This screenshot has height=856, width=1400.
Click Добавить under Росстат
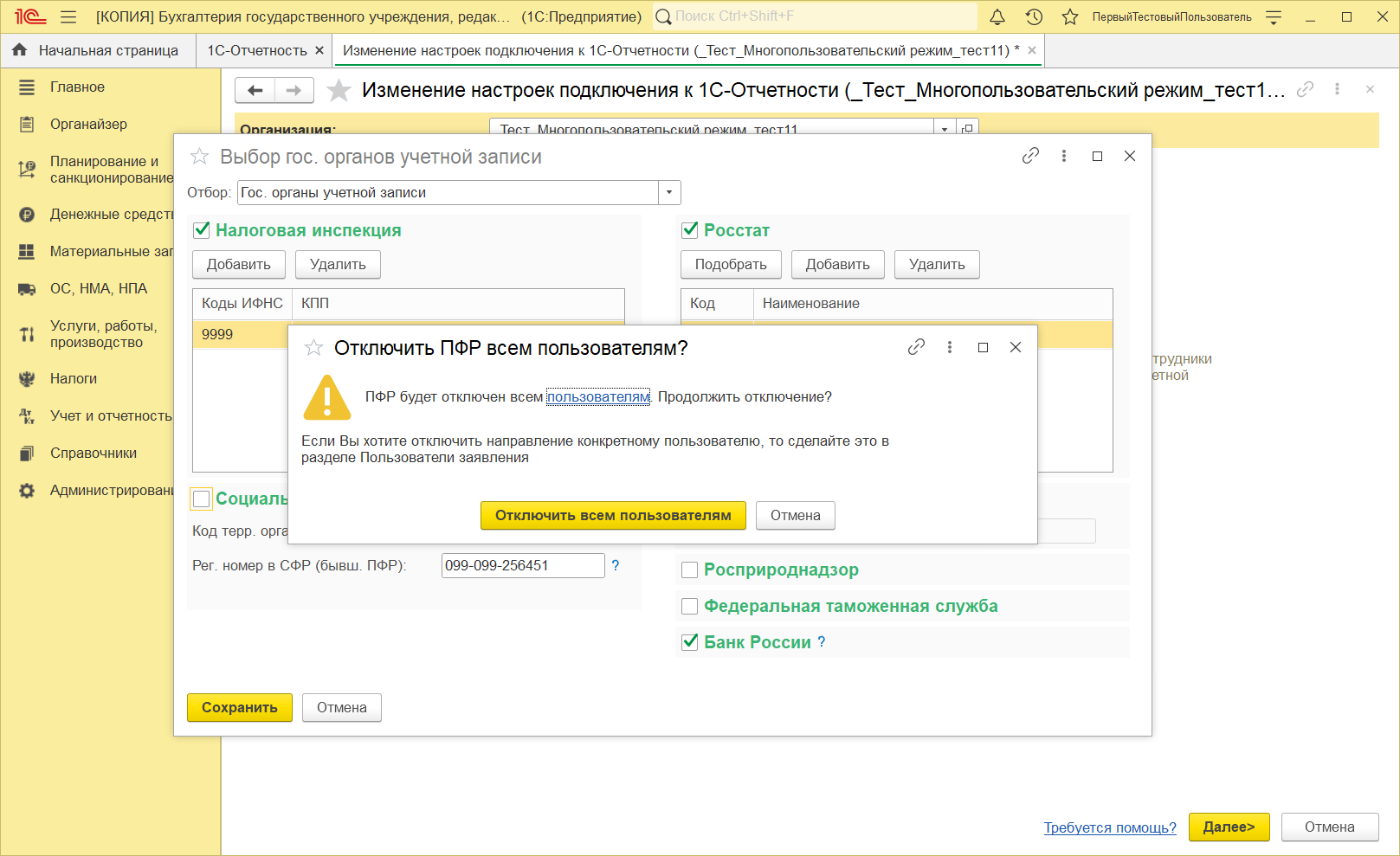(838, 264)
